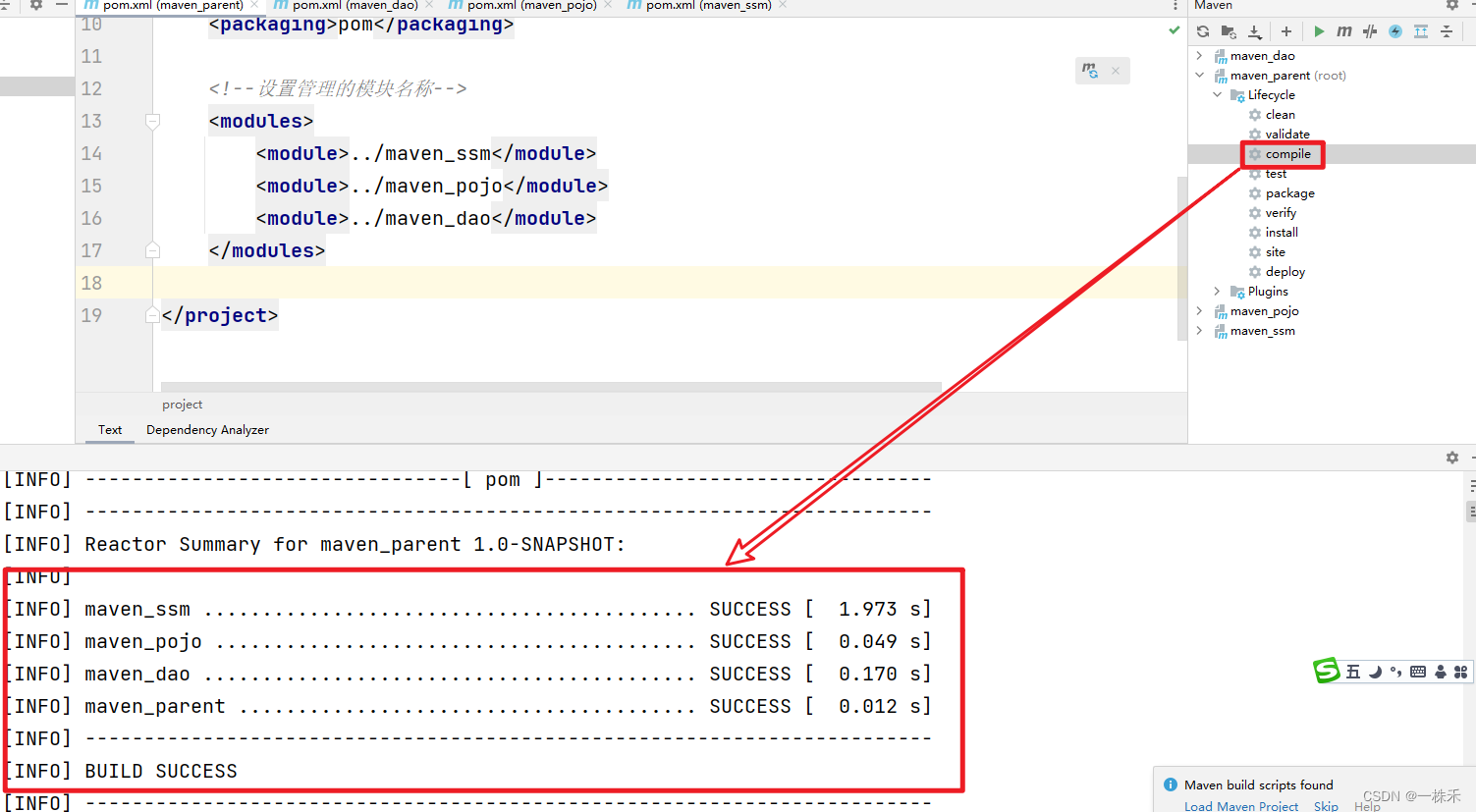Select Text tab below editor
Viewport: 1476px width, 812px height.
point(110,430)
